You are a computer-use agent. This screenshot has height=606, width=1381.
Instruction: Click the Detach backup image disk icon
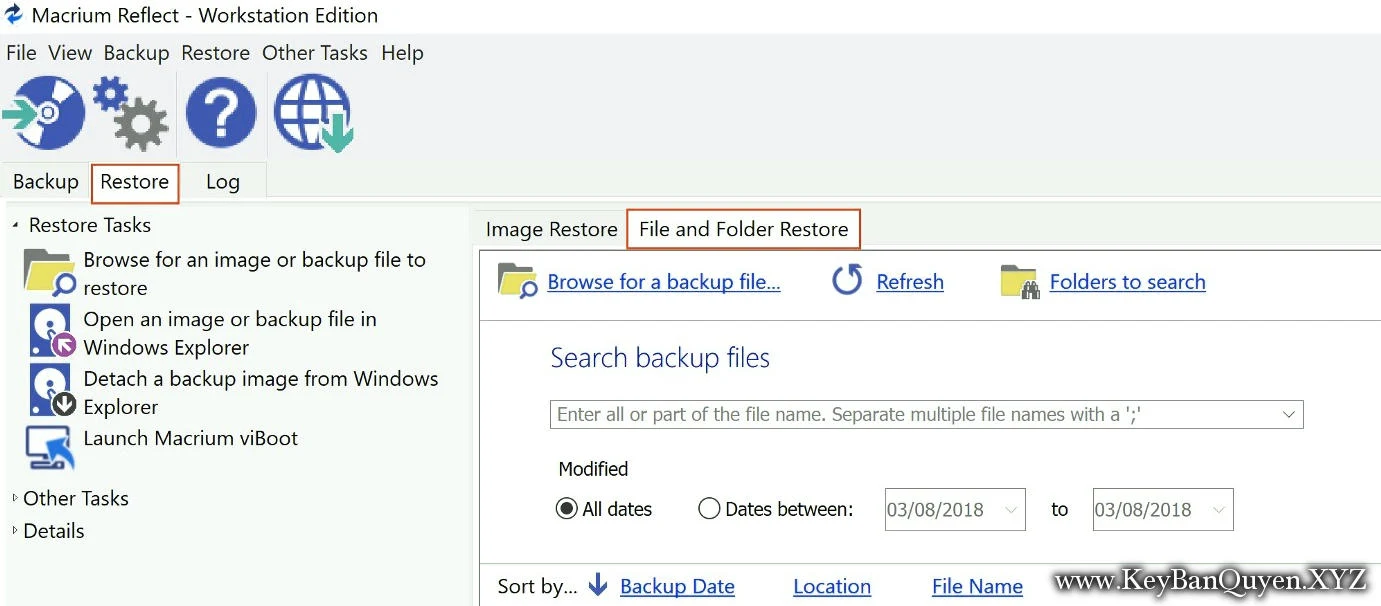click(x=52, y=391)
